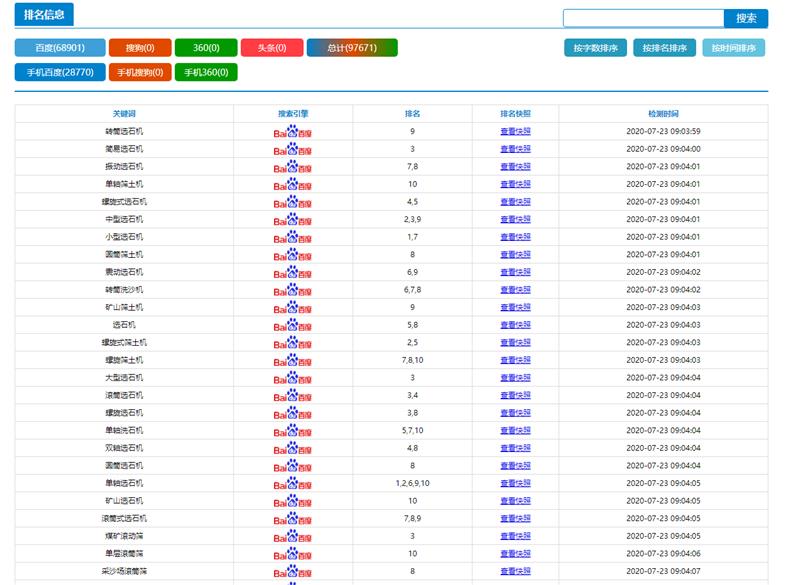Open 手机百度(28770) rankings
Viewport: 799px width, 585px height.
click(60, 72)
